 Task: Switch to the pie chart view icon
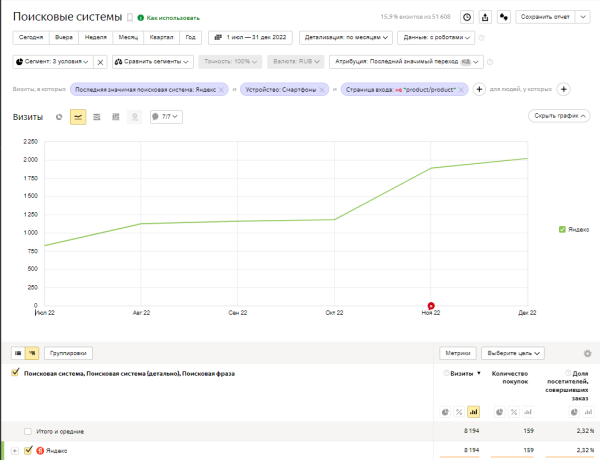60,117
